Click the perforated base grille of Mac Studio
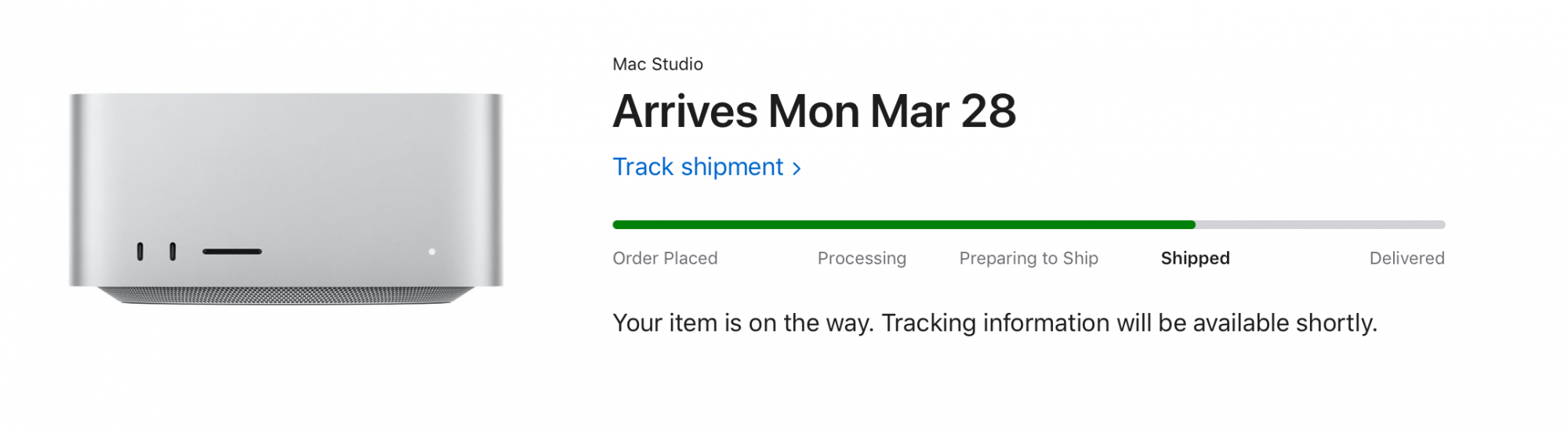The image size is (1568, 429). tap(286, 295)
